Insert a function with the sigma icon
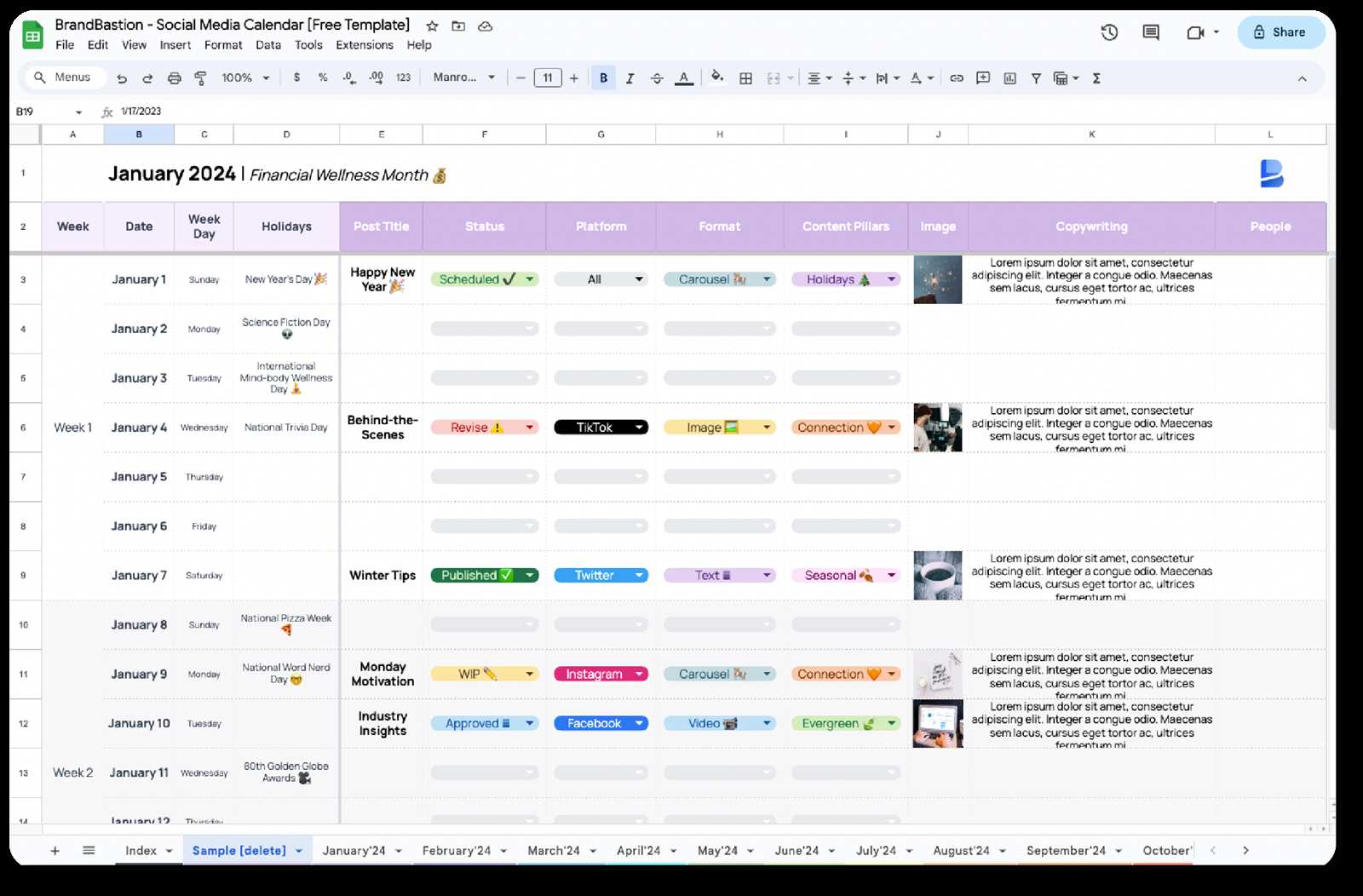 [1097, 78]
